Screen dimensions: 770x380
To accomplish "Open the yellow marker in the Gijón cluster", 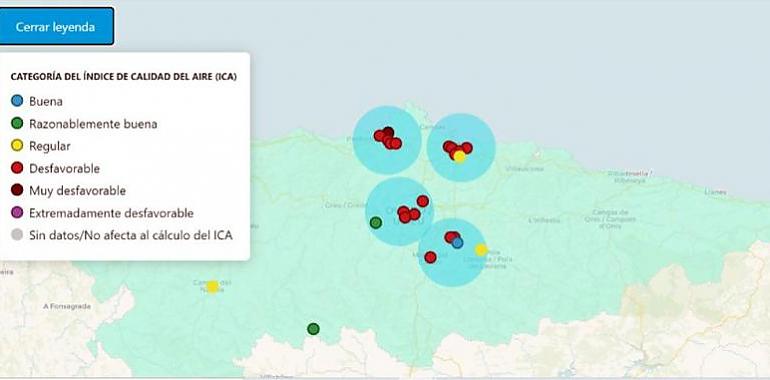I will (460, 157).
